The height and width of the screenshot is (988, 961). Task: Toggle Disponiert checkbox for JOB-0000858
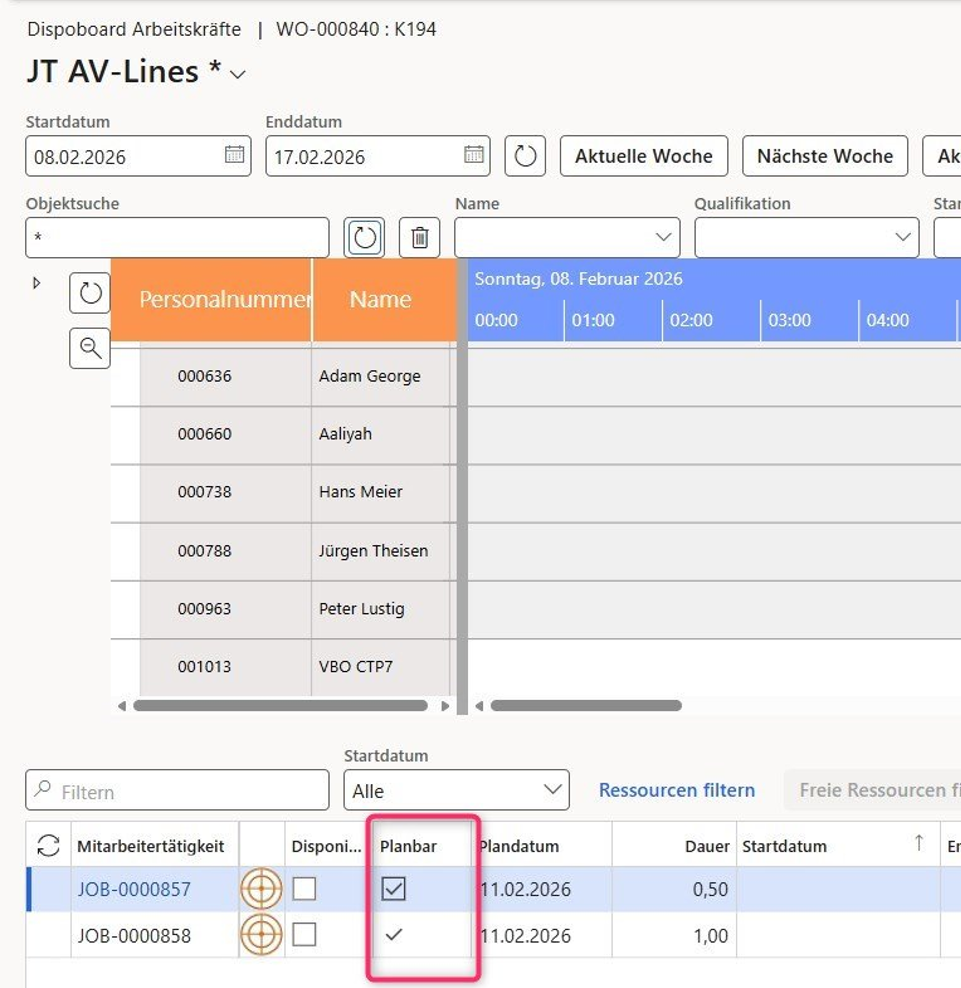304,935
